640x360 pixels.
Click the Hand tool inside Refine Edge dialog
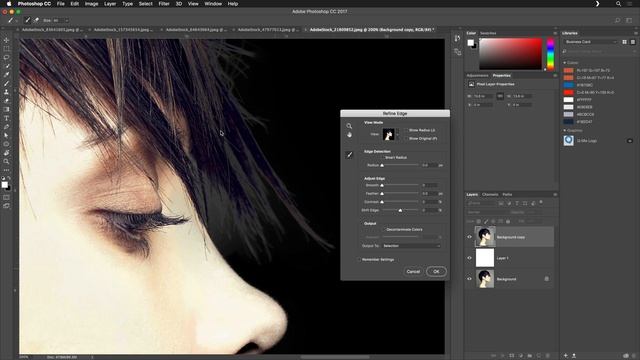point(349,135)
